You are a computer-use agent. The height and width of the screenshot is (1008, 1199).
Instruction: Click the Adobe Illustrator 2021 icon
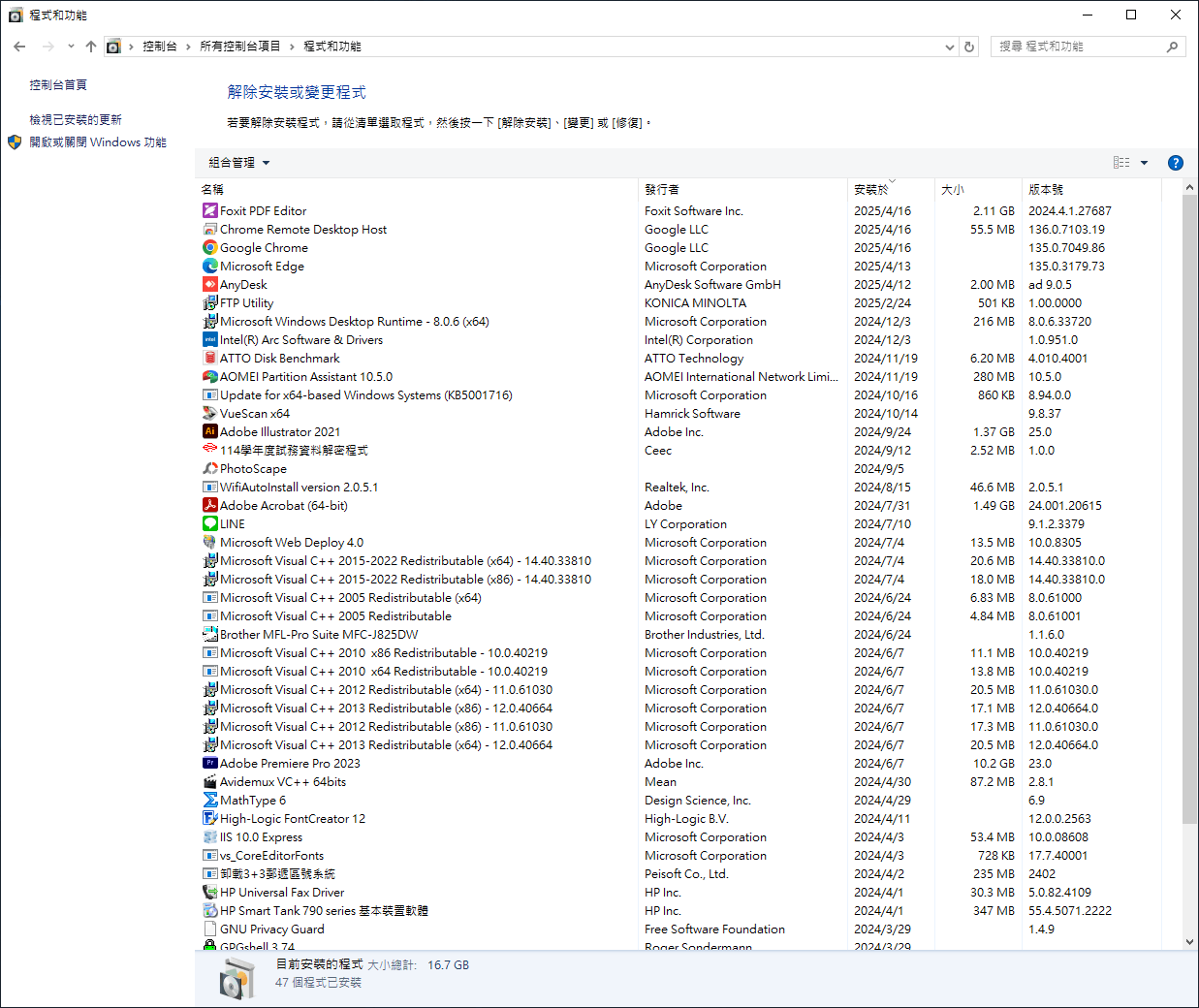click(210, 431)
